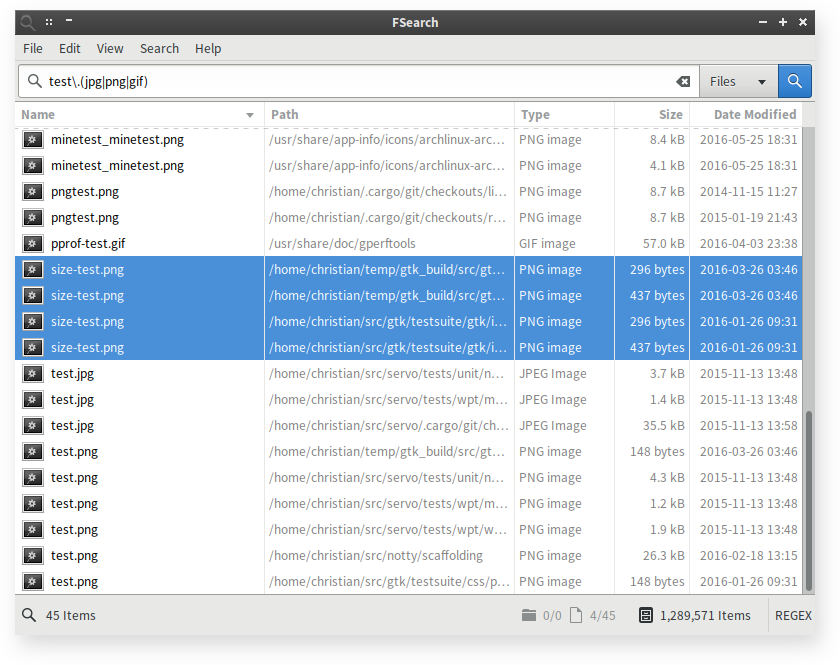
Task: Select file icon of test.jpg sized 3.7 kB
Action: click(33, 373)
